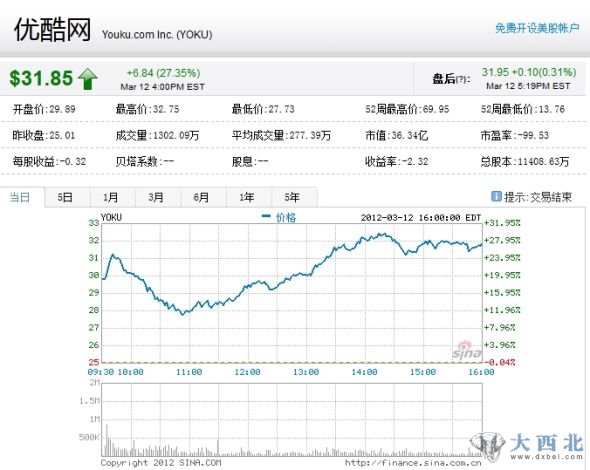Image resolution: width=590 pixels, height=470 pixels.
Task: Click the 昨收盘:25.01 field
Action: pos(44,135)
